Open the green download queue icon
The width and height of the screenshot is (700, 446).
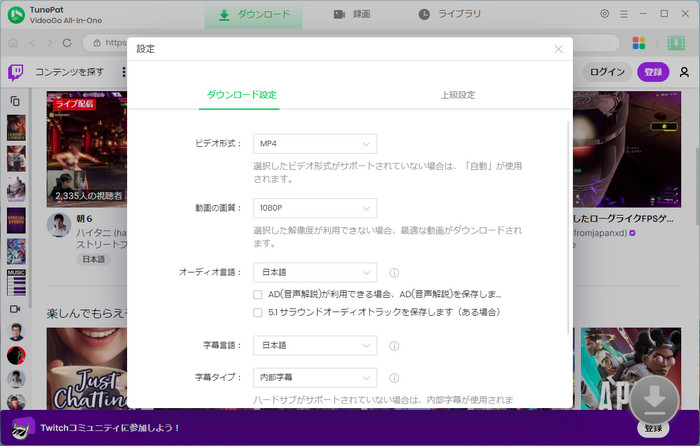point(676,43)
